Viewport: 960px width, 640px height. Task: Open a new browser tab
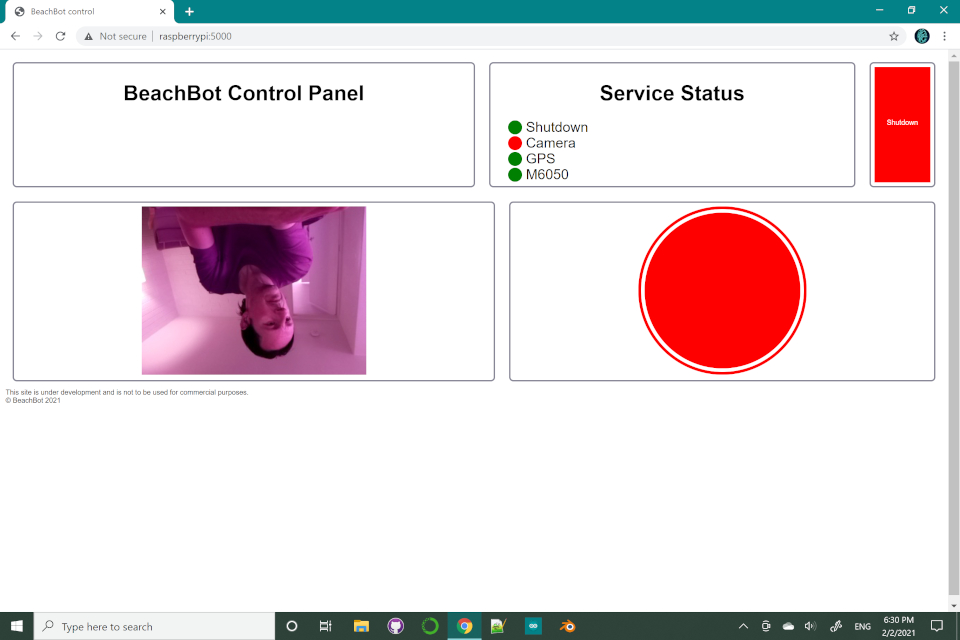[189, 11]
